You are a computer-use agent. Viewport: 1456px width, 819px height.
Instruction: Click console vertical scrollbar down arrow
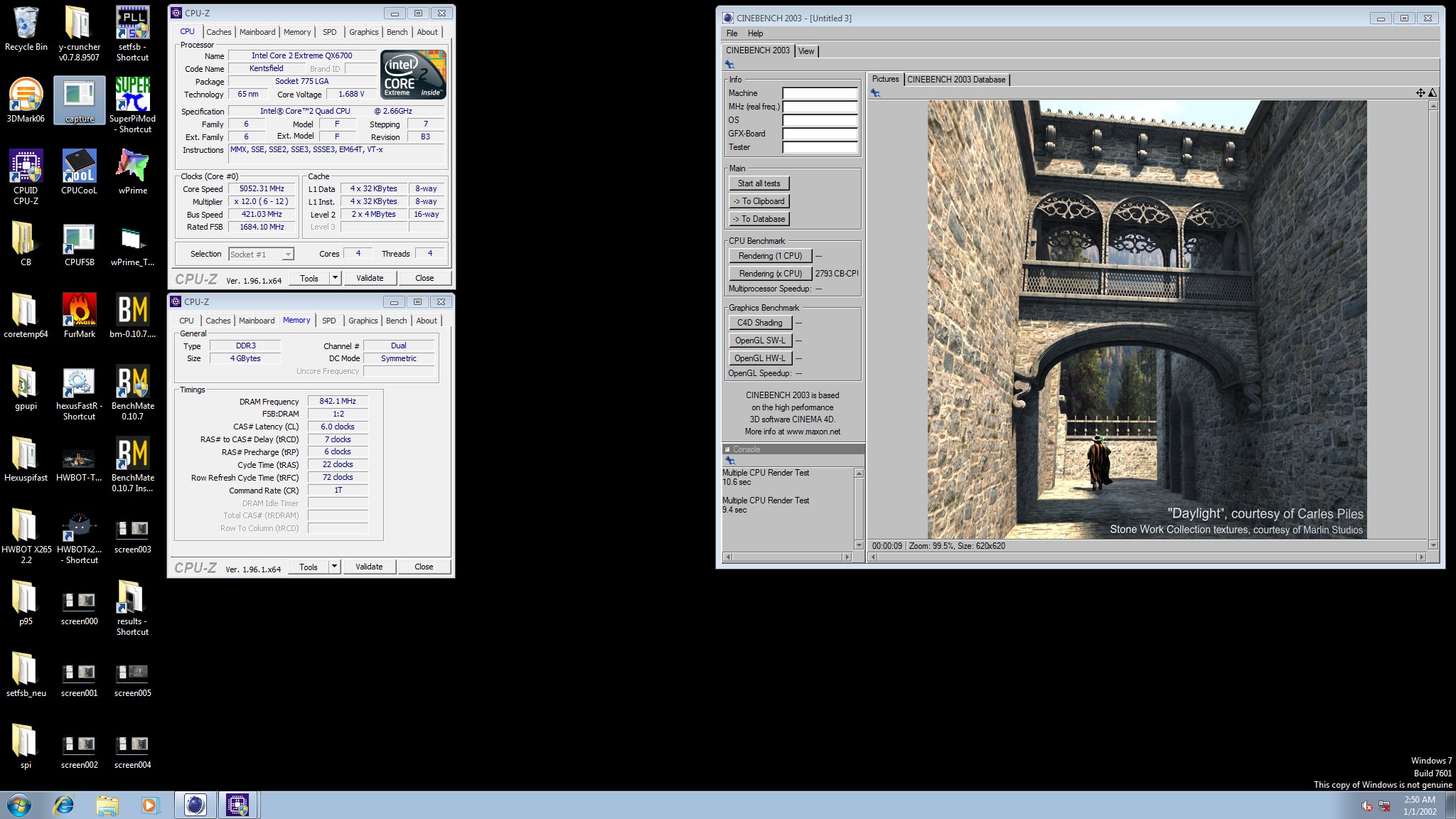point(858,545)
